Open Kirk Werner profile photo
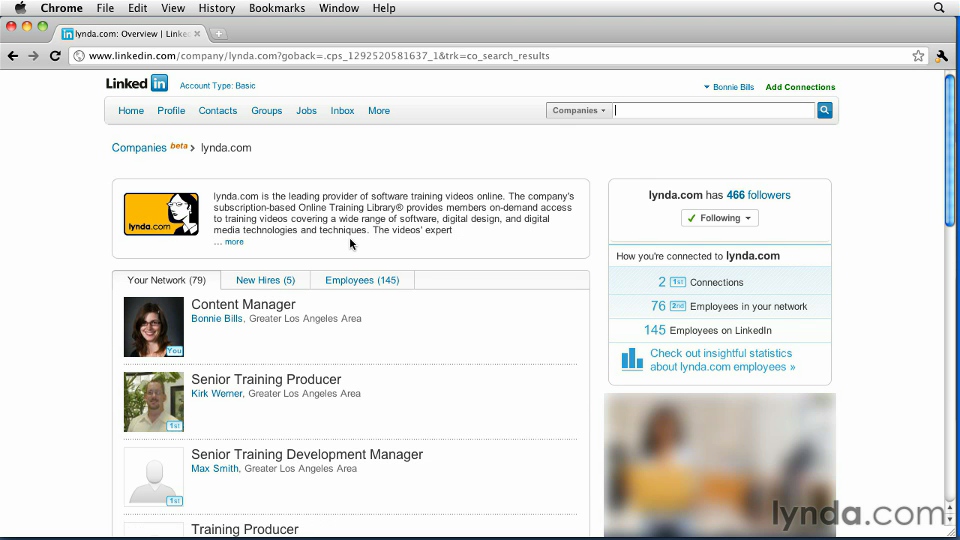The width and height of the screenshot is (960, 540). (x=154, y=402)
